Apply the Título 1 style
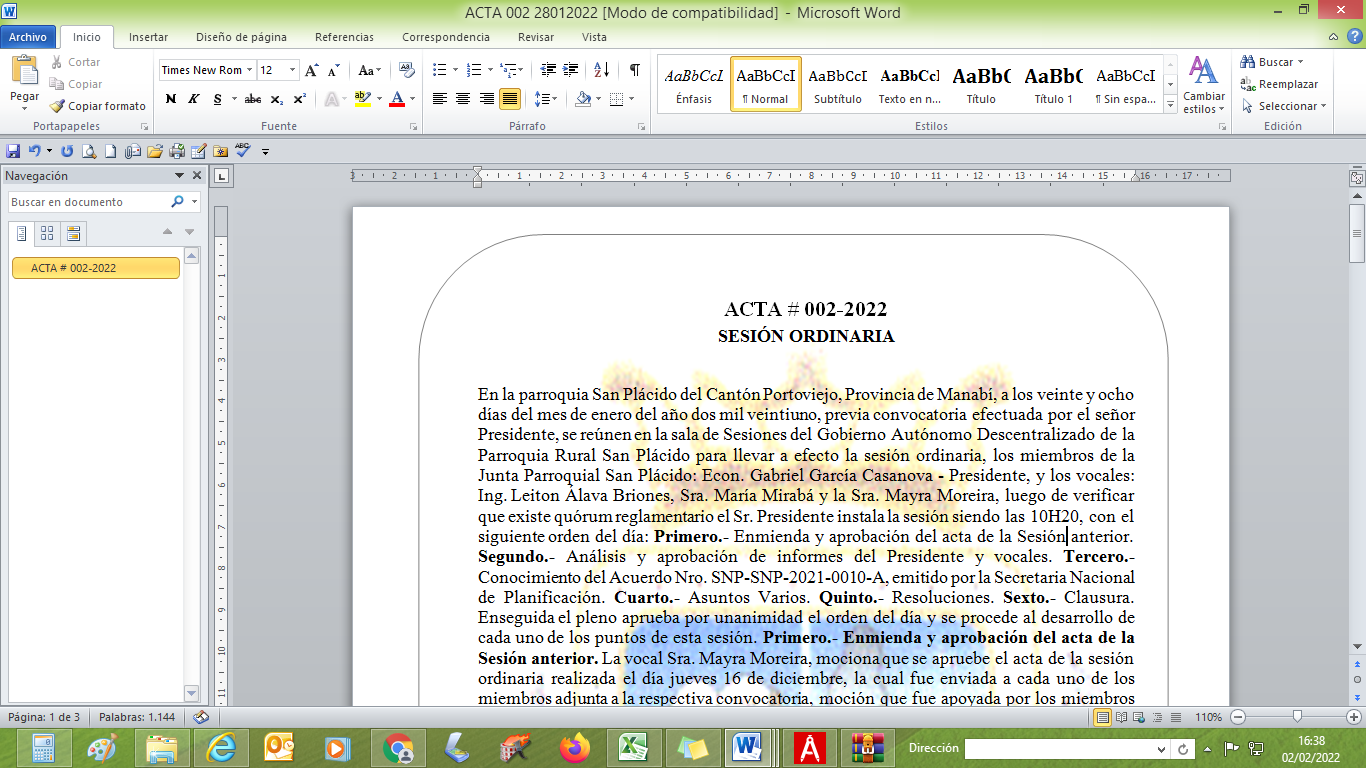 (x=1053, y=84)
